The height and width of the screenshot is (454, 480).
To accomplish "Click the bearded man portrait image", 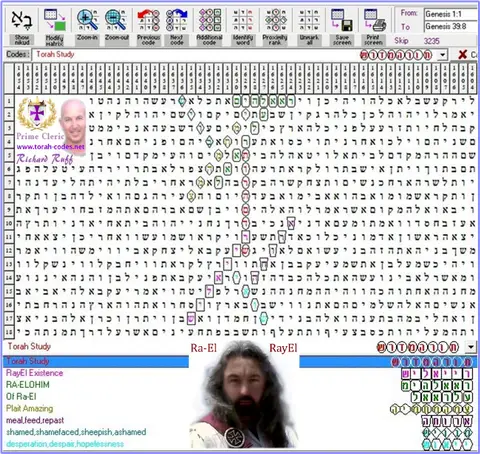I will (244, 395).
